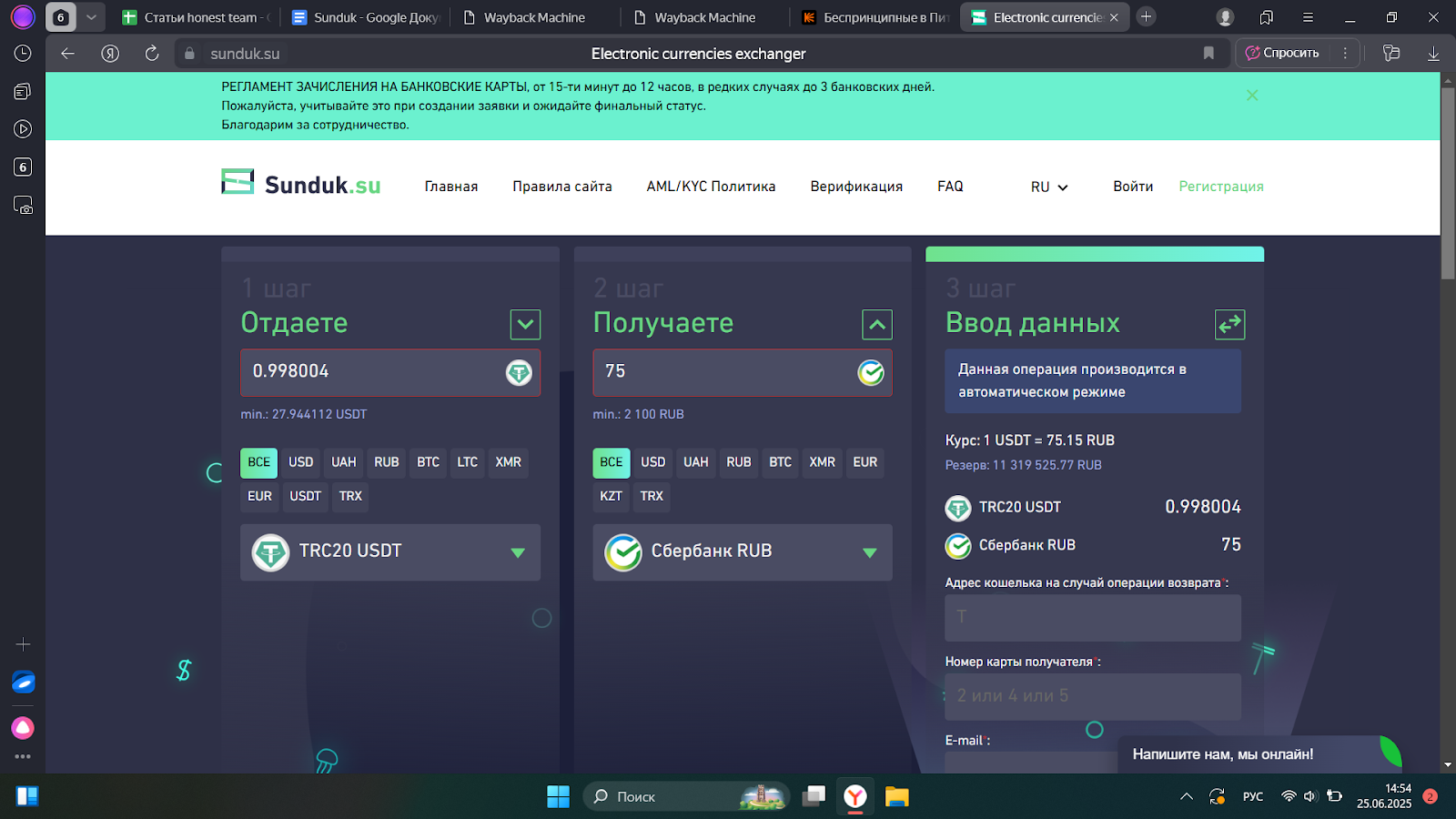
Task: Add sidebar item with plus icon
Action: 23,644
